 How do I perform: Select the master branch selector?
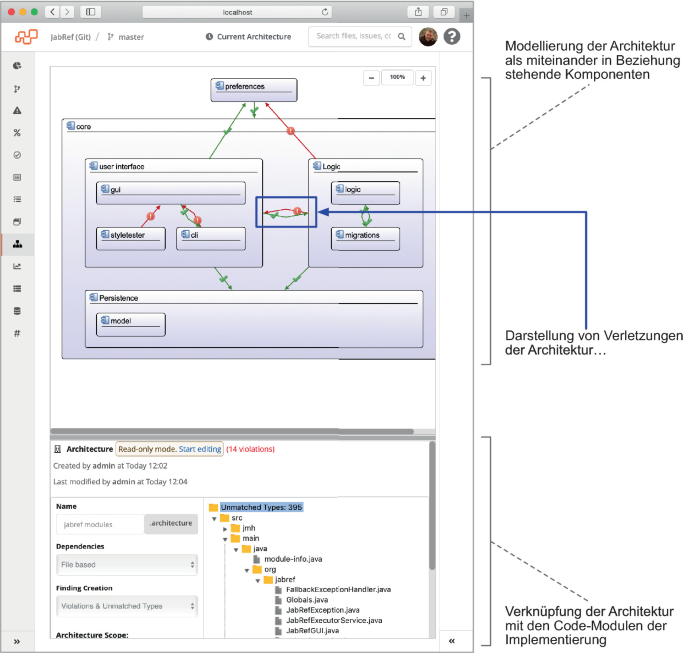pyautogui.click(x=125, y=37)
